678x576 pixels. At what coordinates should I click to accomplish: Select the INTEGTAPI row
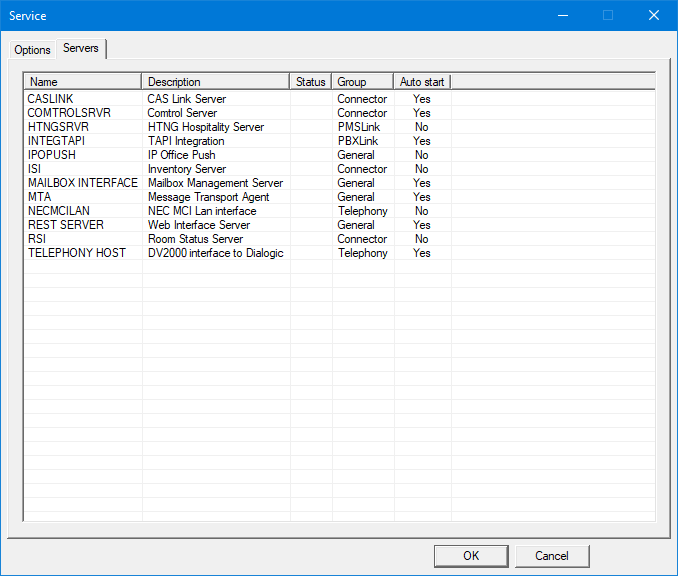(56, 141)
